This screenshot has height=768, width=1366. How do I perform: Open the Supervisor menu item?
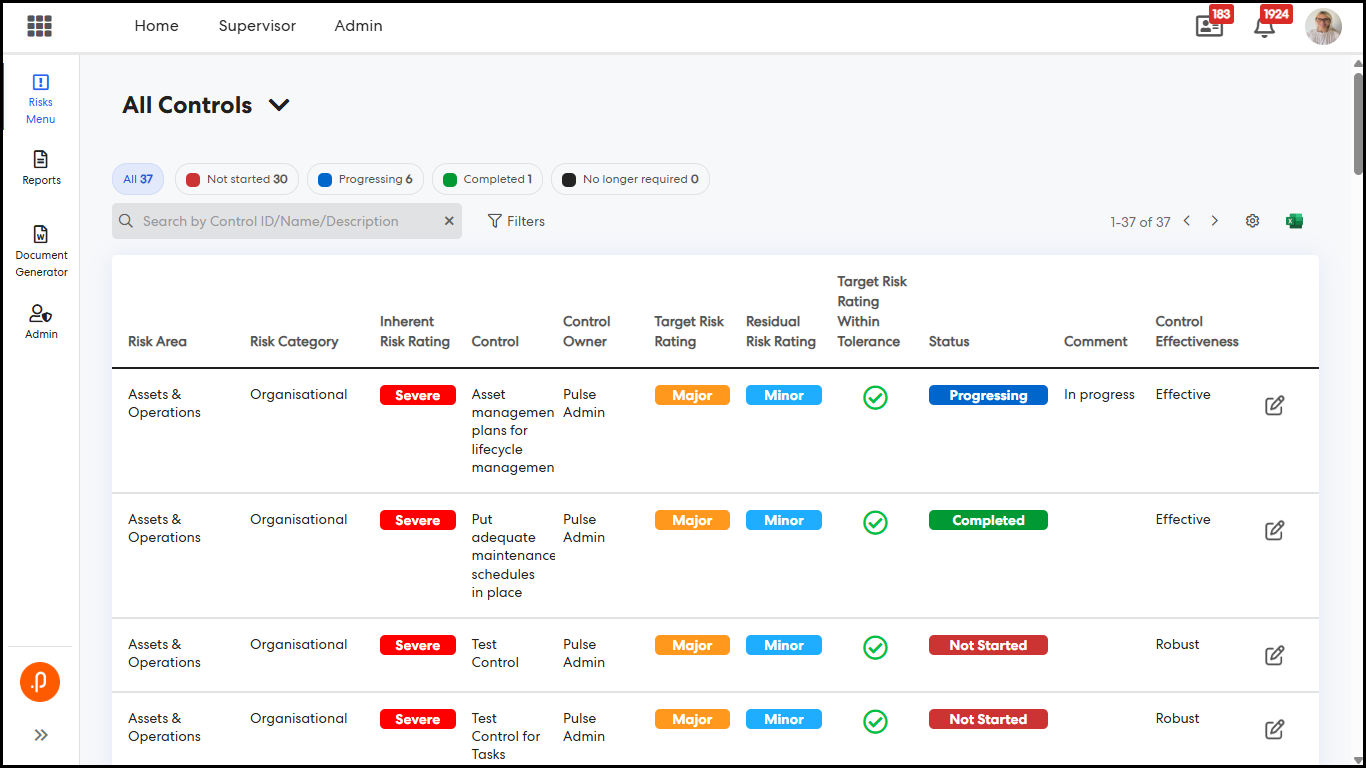[257, 26]
